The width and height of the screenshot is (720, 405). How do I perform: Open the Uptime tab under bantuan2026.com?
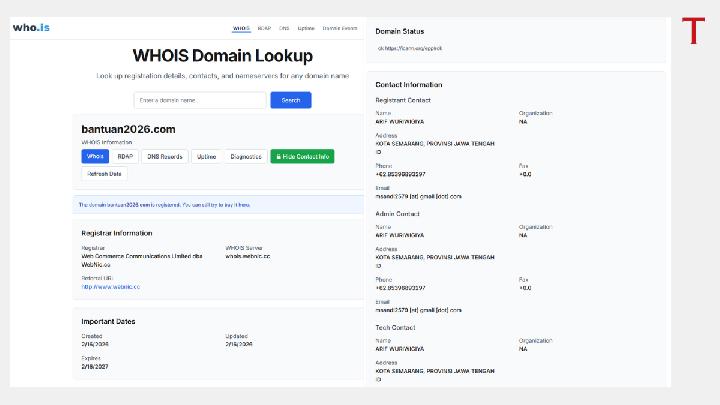pyautogui.click(x=206, y=156)
